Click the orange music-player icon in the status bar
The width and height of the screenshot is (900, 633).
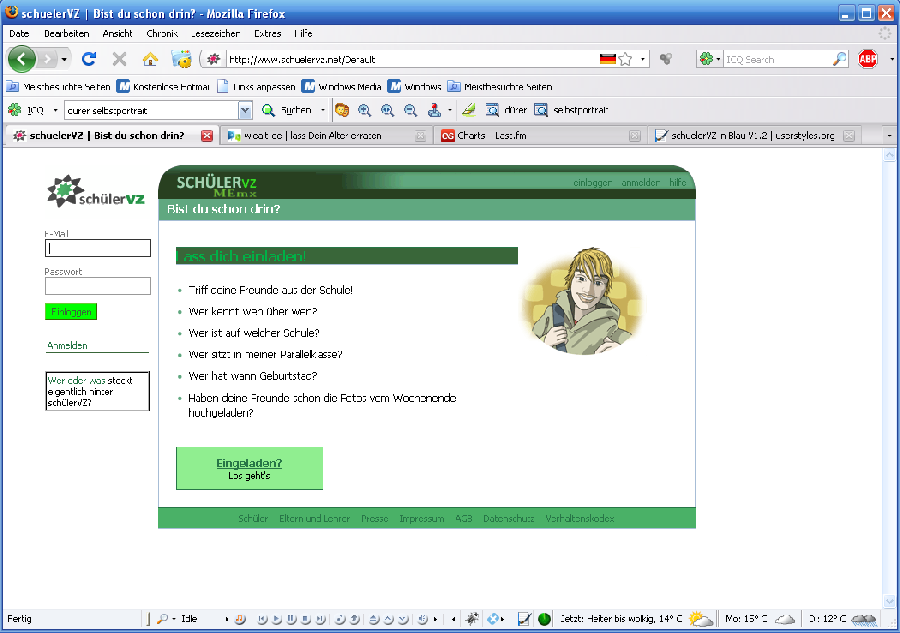240,619
